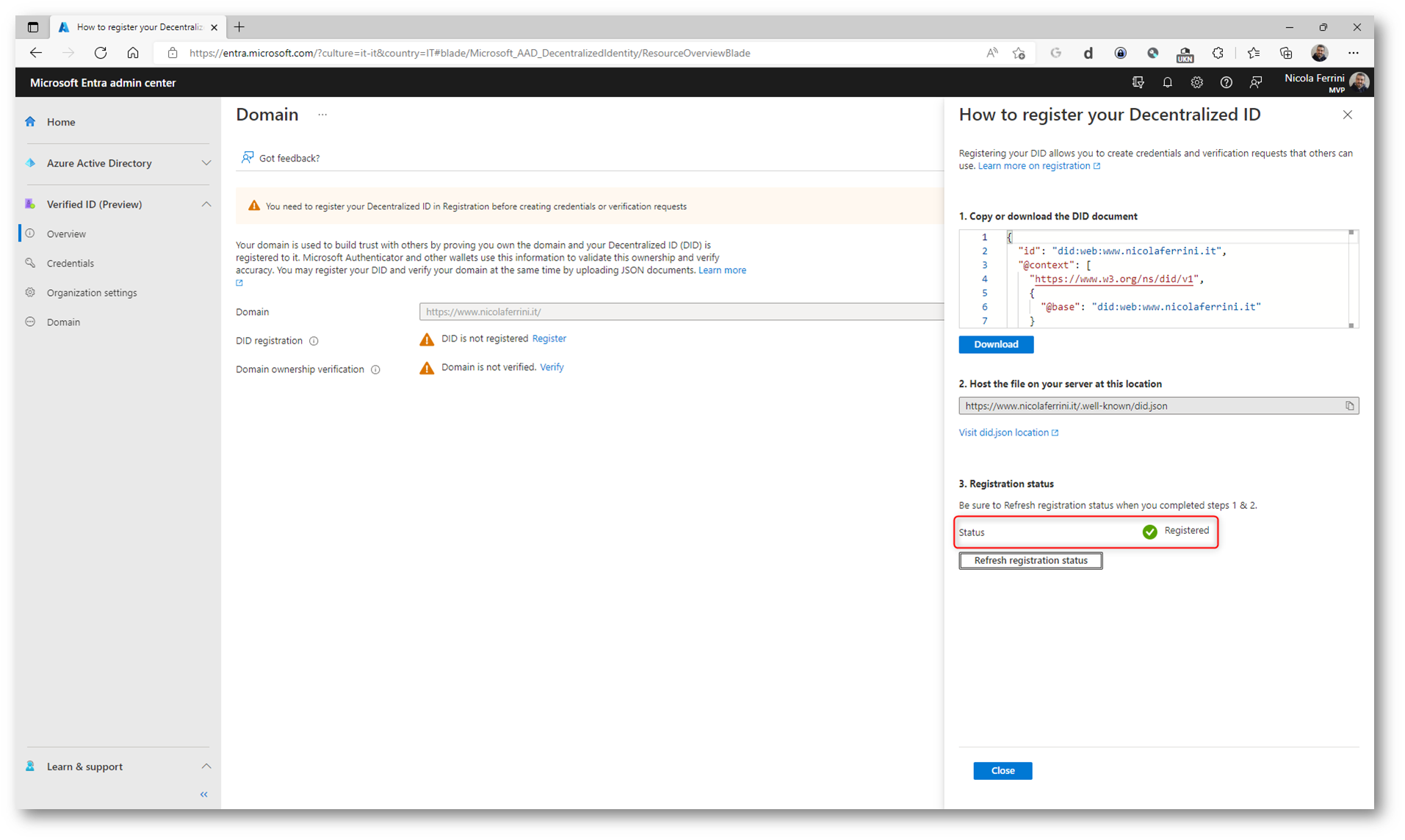
Task: Click the Close button in the panel footer
Action: (1003, 770)
